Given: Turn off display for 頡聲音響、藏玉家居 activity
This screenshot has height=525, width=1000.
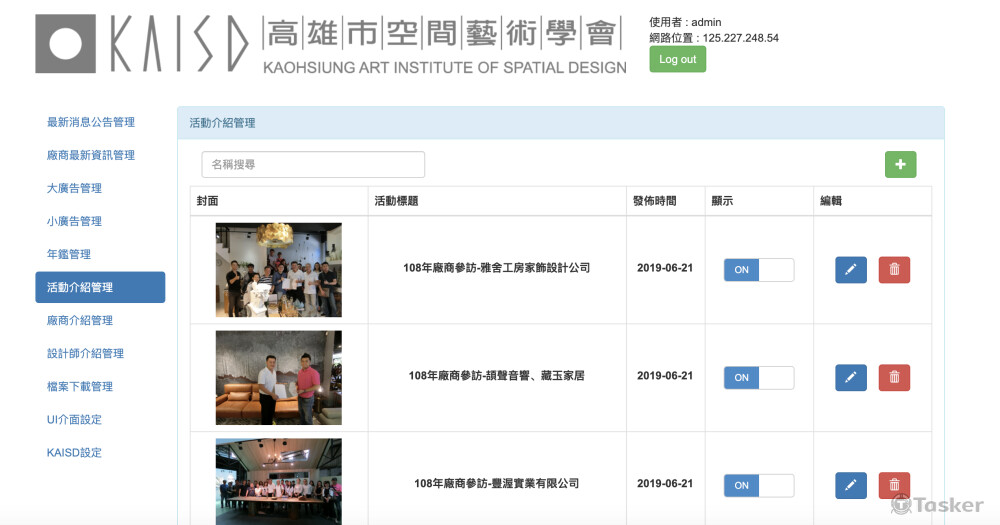Looking at the screenshot, I should [758, 377].
